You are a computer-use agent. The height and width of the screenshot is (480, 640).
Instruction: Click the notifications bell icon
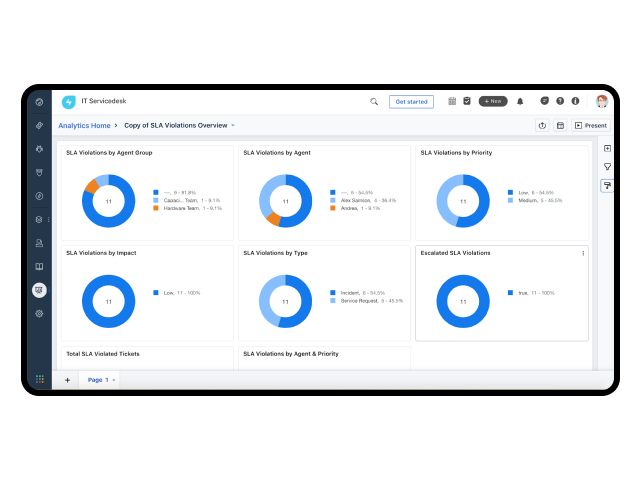point(520,102)
